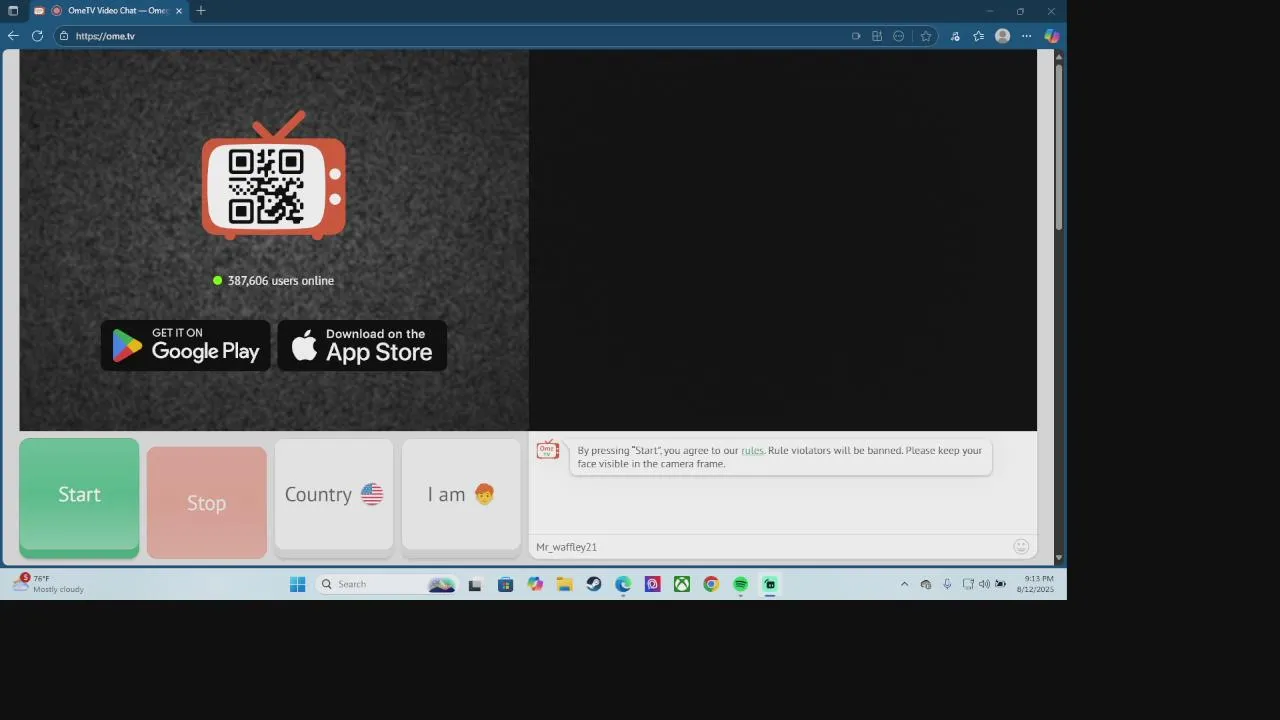
Task: View site information lock icon
Action: point(64,36)
